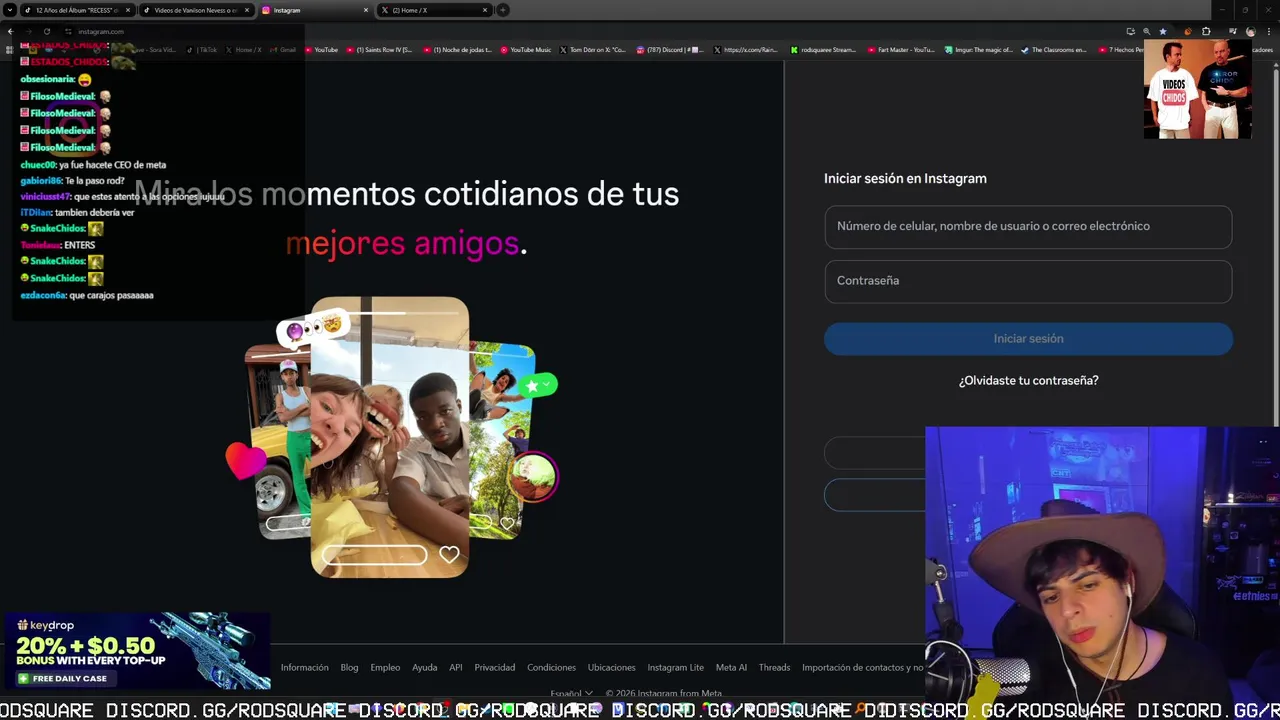The height and width of the screenshot is (720, 1280).
Task: Click the Contraseña password field
Action: pos(1028,281)
